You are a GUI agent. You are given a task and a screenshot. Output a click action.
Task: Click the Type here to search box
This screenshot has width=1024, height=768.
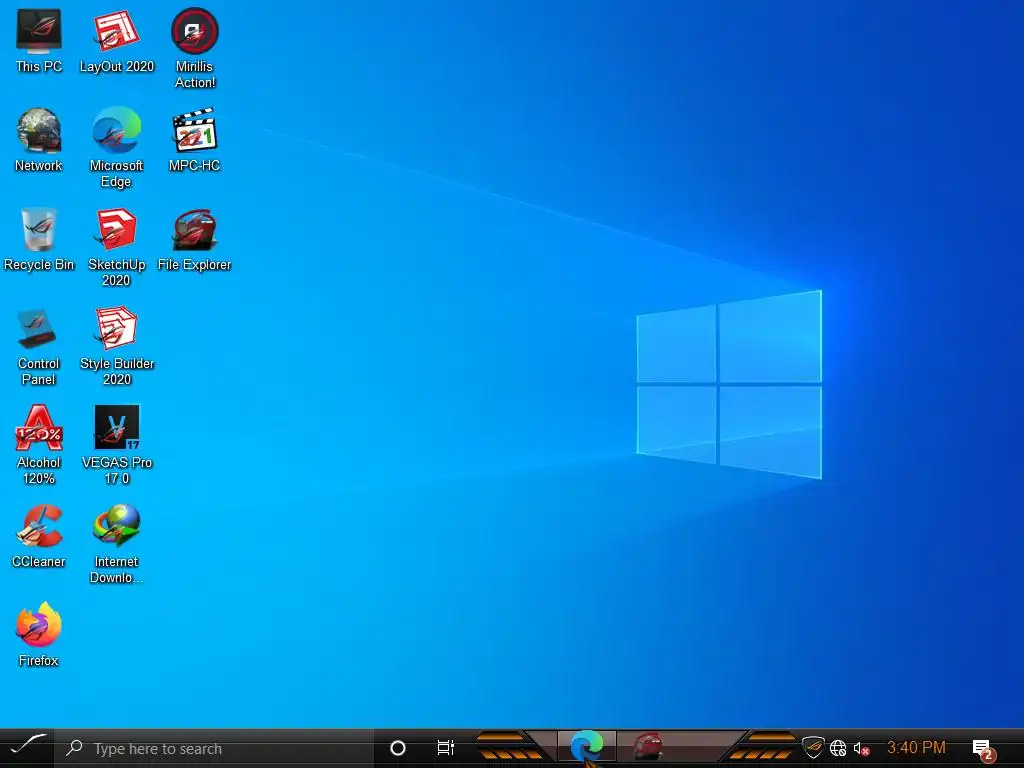[214, 748]
